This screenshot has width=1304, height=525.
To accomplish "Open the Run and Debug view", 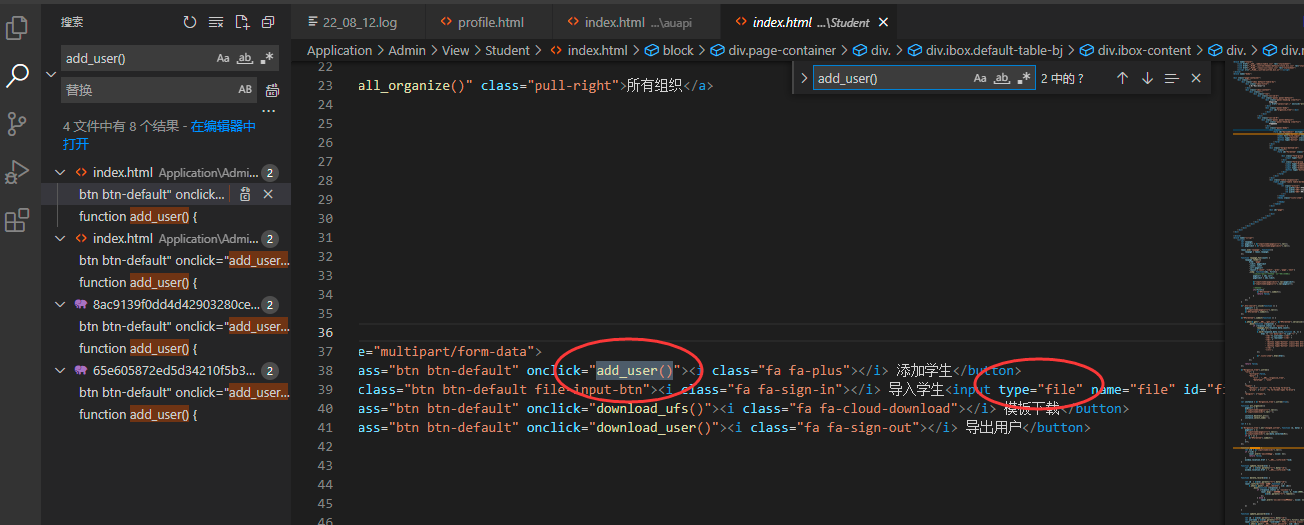I will (17, 172).
